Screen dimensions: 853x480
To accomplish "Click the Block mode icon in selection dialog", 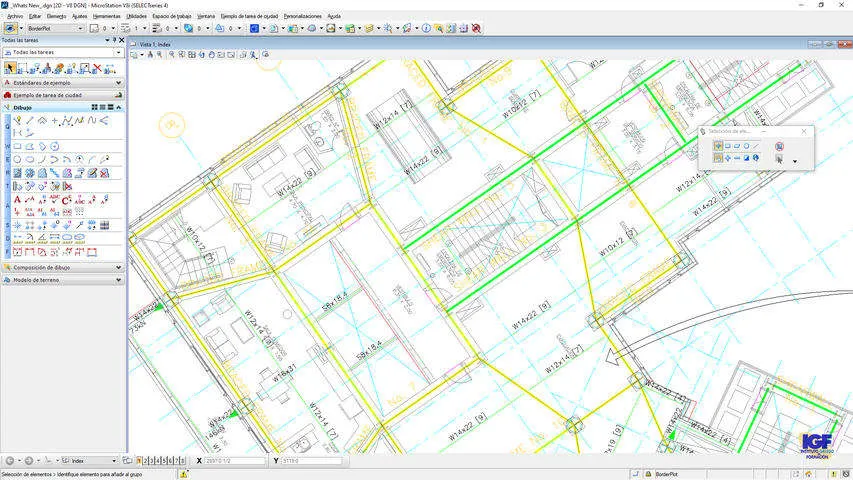I will pos(728,146).
